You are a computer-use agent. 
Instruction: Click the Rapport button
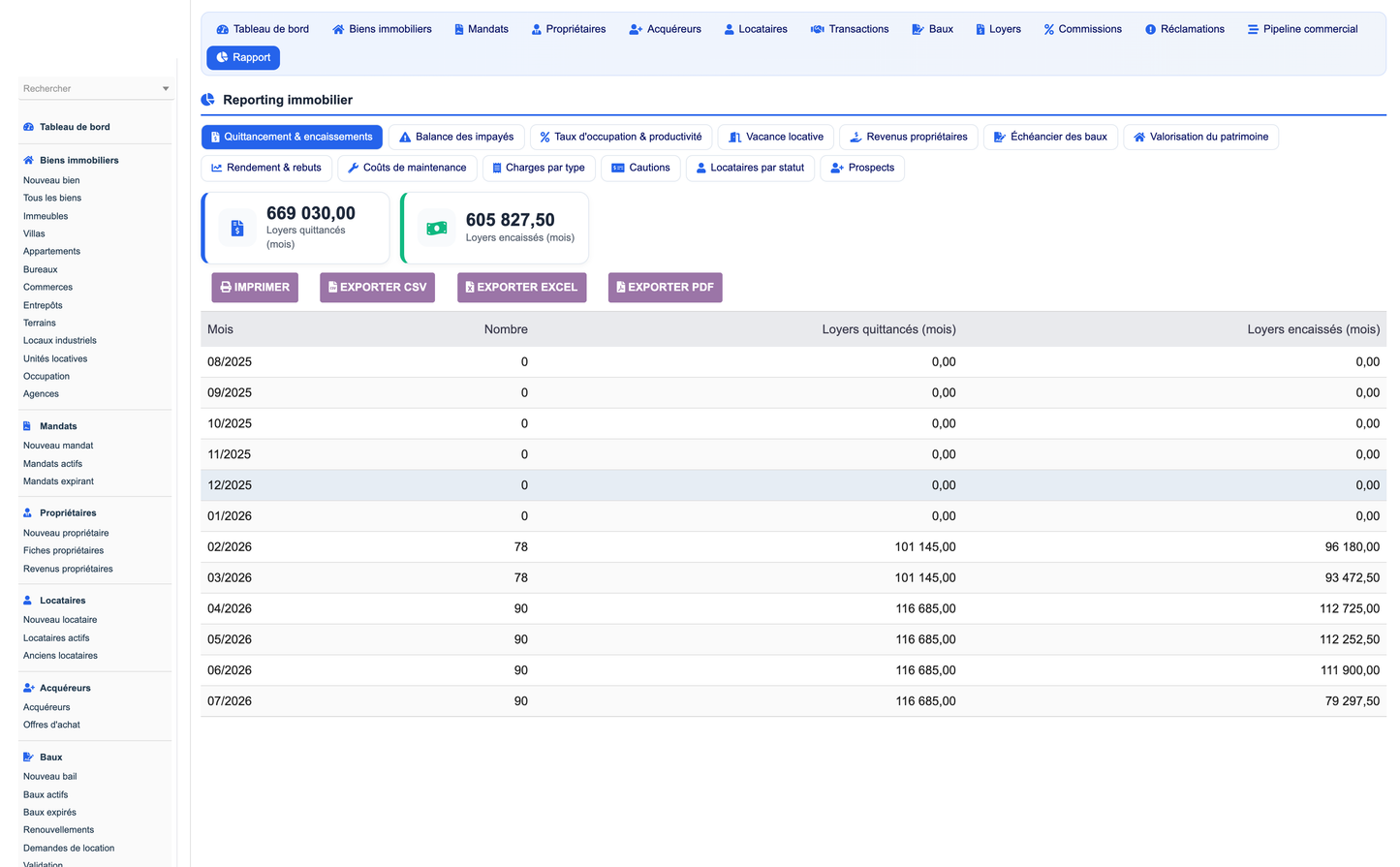click(243, 58)
